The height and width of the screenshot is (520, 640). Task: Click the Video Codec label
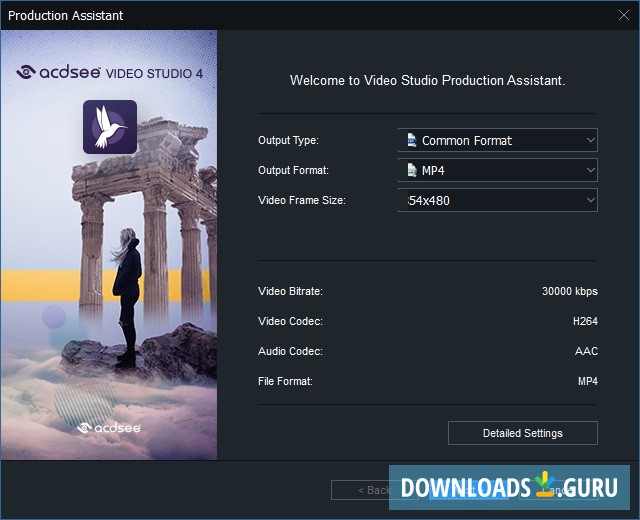(x=290, y=321)
